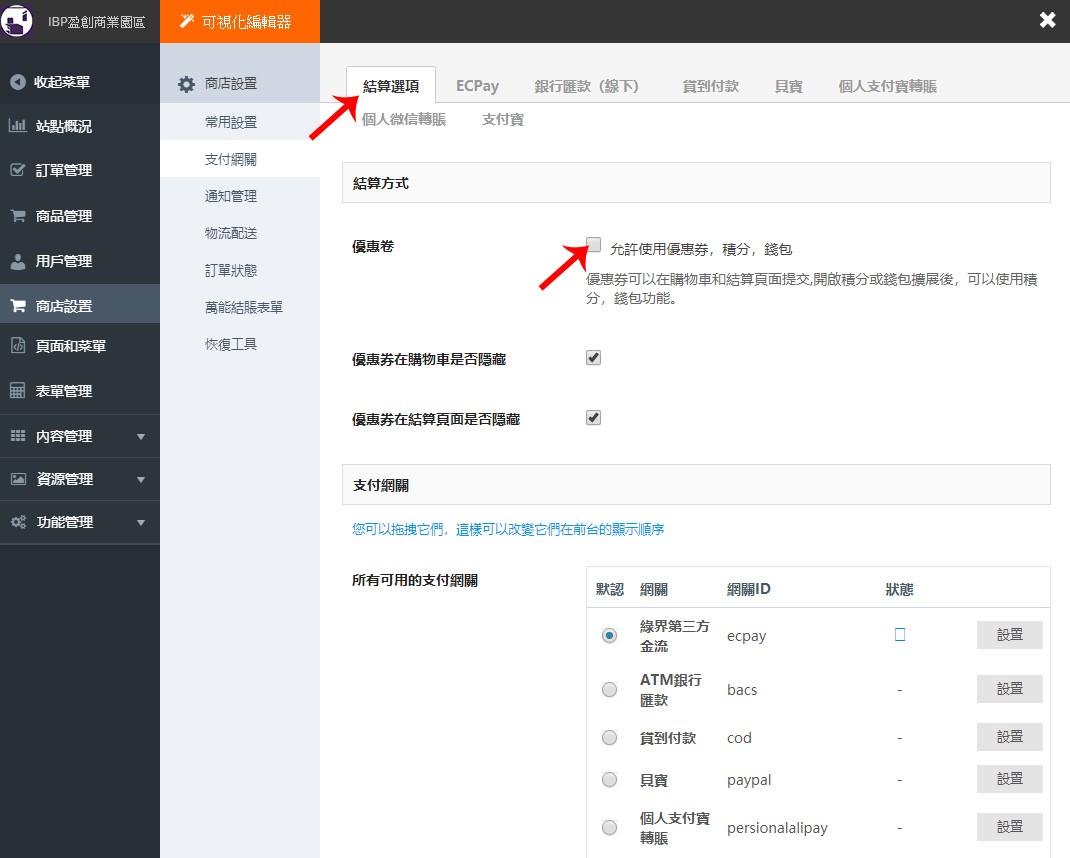The image size is (1070, 858).
Task: Close the settings panel with X
Action: (1047, 20)
